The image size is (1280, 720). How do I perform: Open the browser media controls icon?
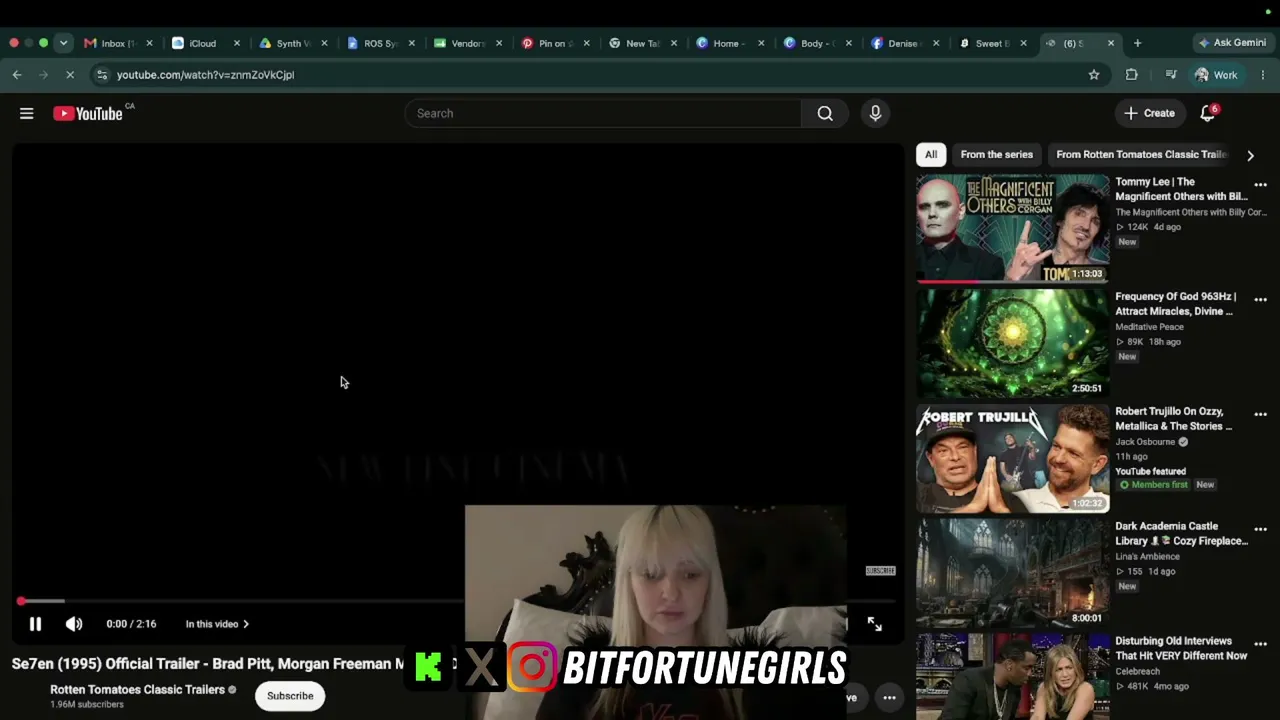click(1171, 75)
